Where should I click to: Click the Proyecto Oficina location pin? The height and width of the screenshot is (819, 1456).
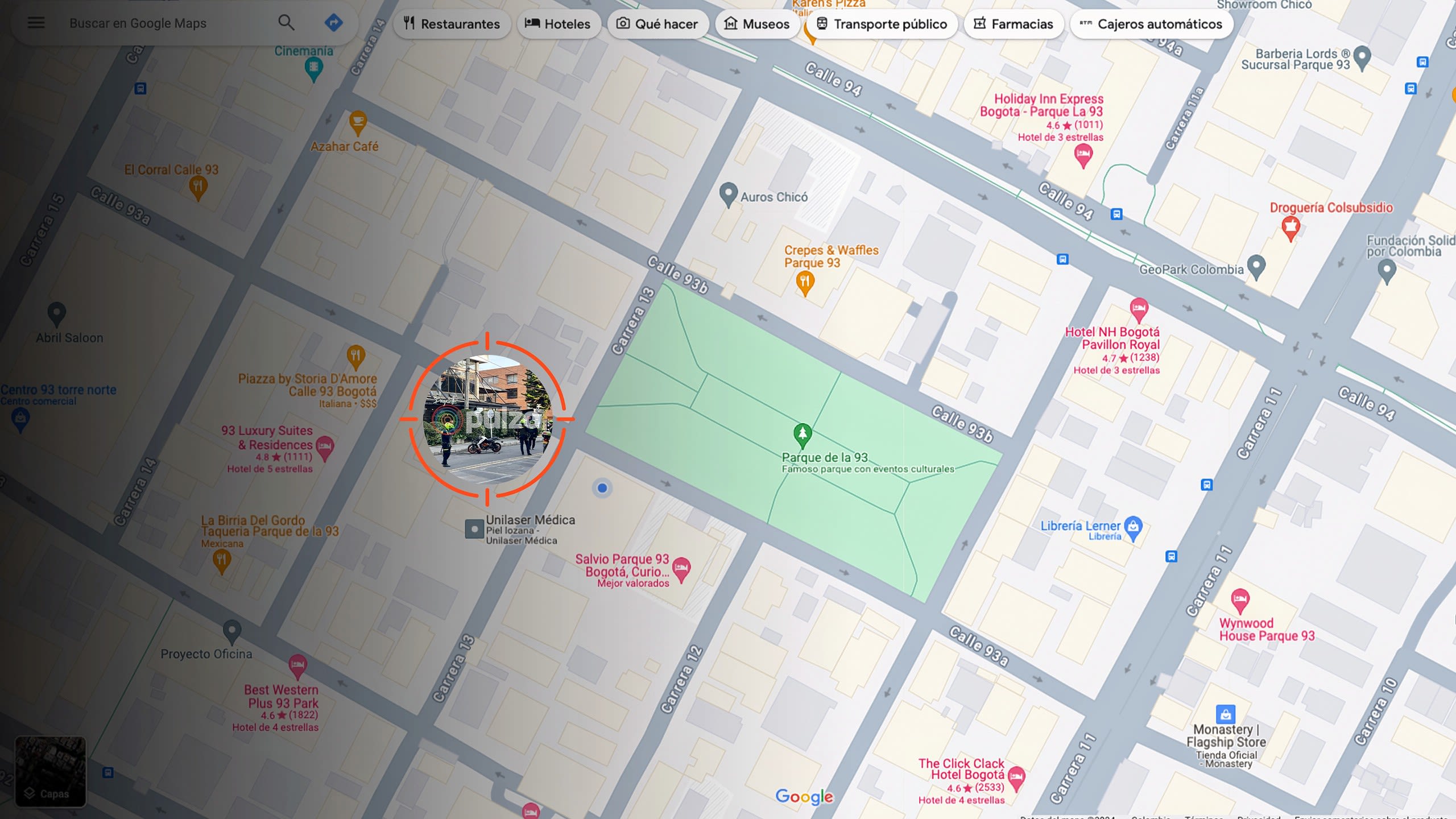point(231,632)
